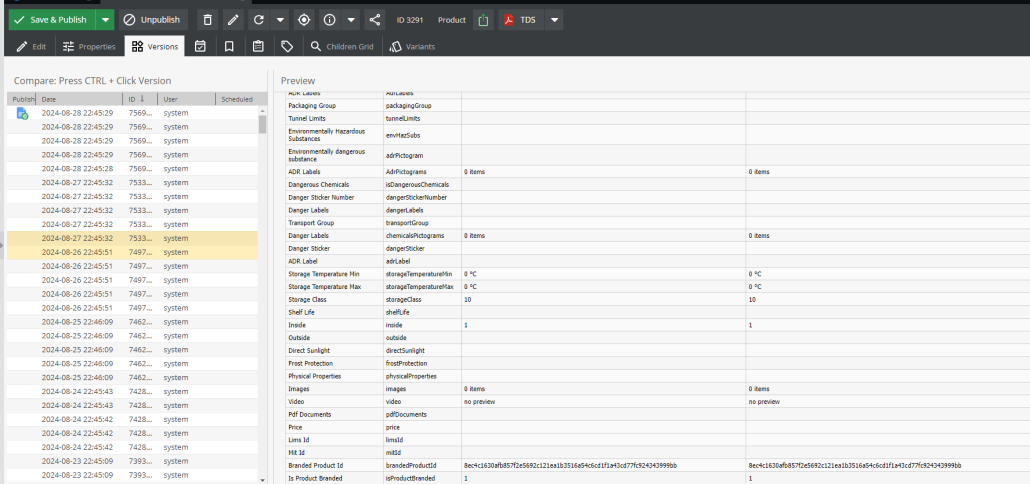Image resolution: width=1030 pixels, height=484 pixels.
Task: Click the Unpublish button
Action: pyautogui.click(x=152, y=20)
